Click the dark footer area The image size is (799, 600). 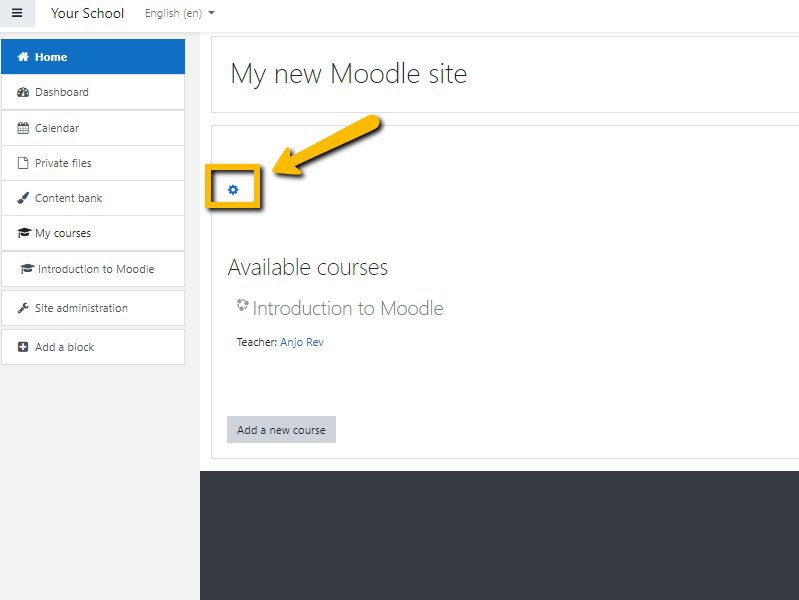pyautogui.click(x=498, y=535)
